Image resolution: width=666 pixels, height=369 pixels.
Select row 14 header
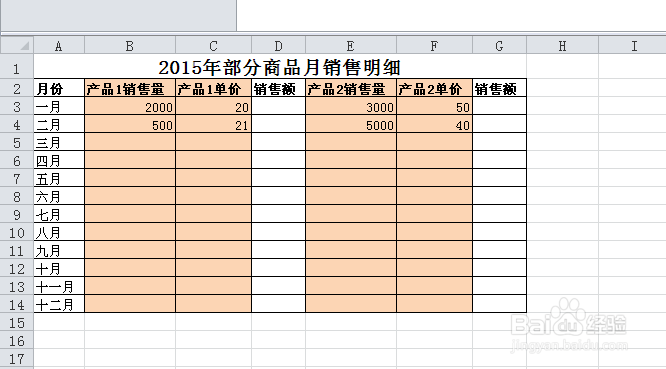pos(17,304)
